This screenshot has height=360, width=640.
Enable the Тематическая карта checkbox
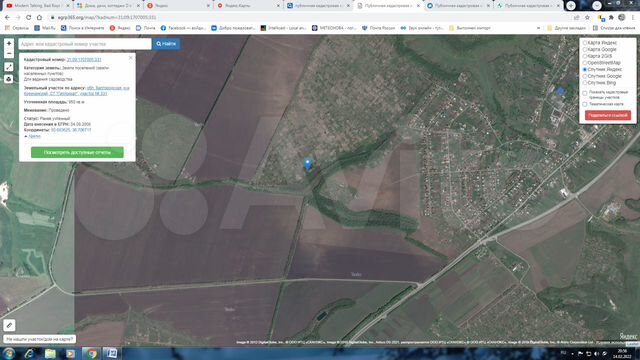point(585,104)
